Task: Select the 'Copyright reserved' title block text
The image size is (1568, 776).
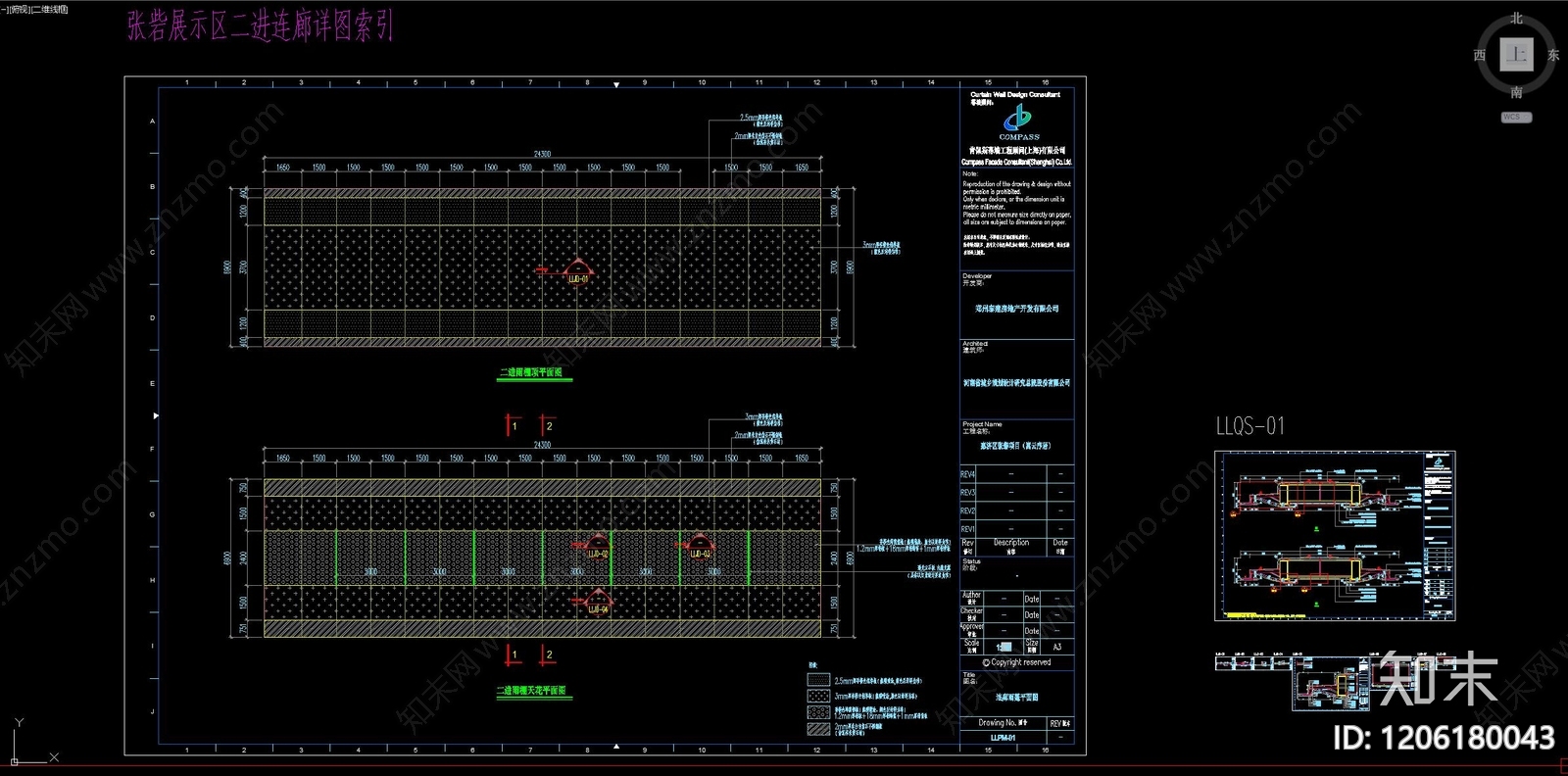Action: click(x=1016, y=662)
